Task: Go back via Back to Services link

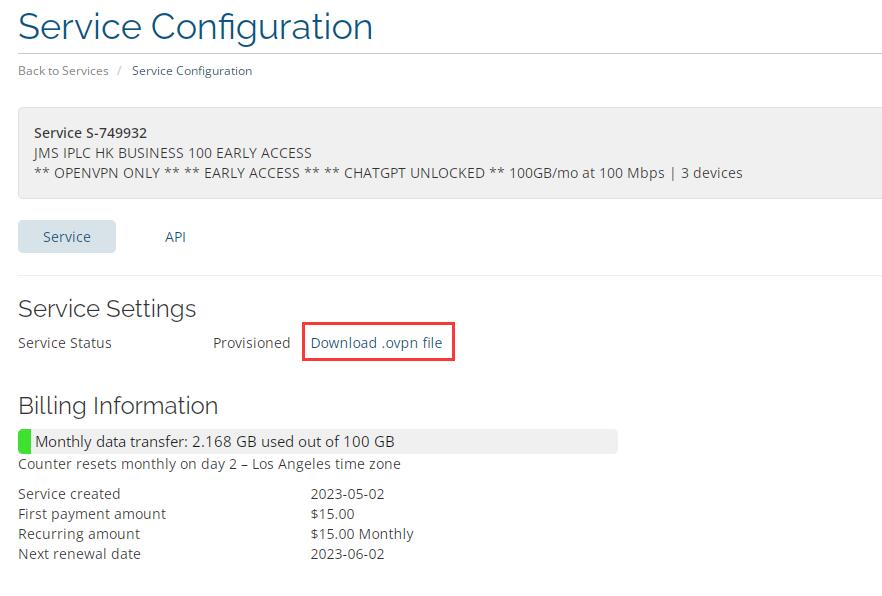Action: (63, 71)
